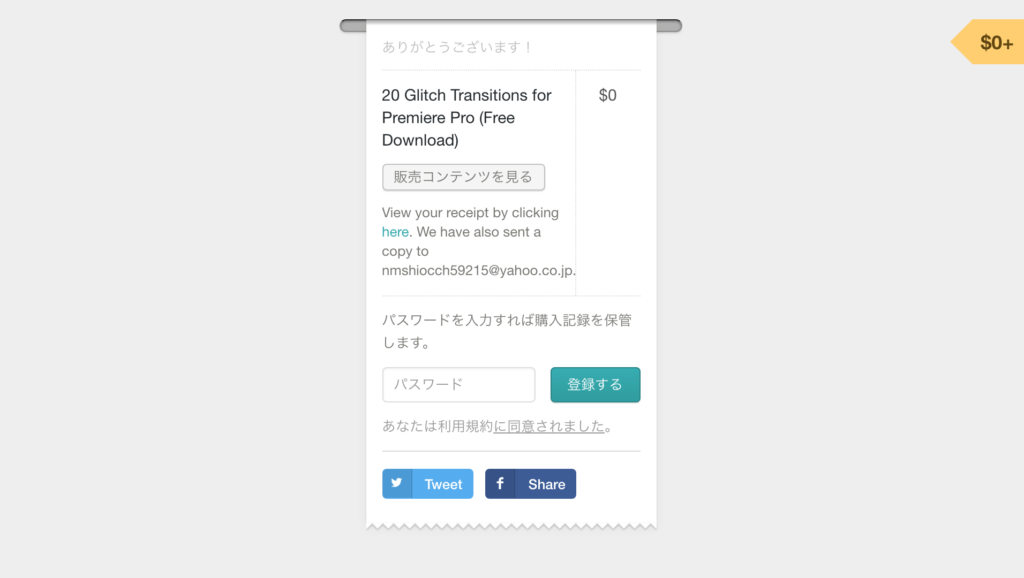Click the あなたは利用規約 text
This screenshot has height=578, width=1024.
click(x=438, y=426)
